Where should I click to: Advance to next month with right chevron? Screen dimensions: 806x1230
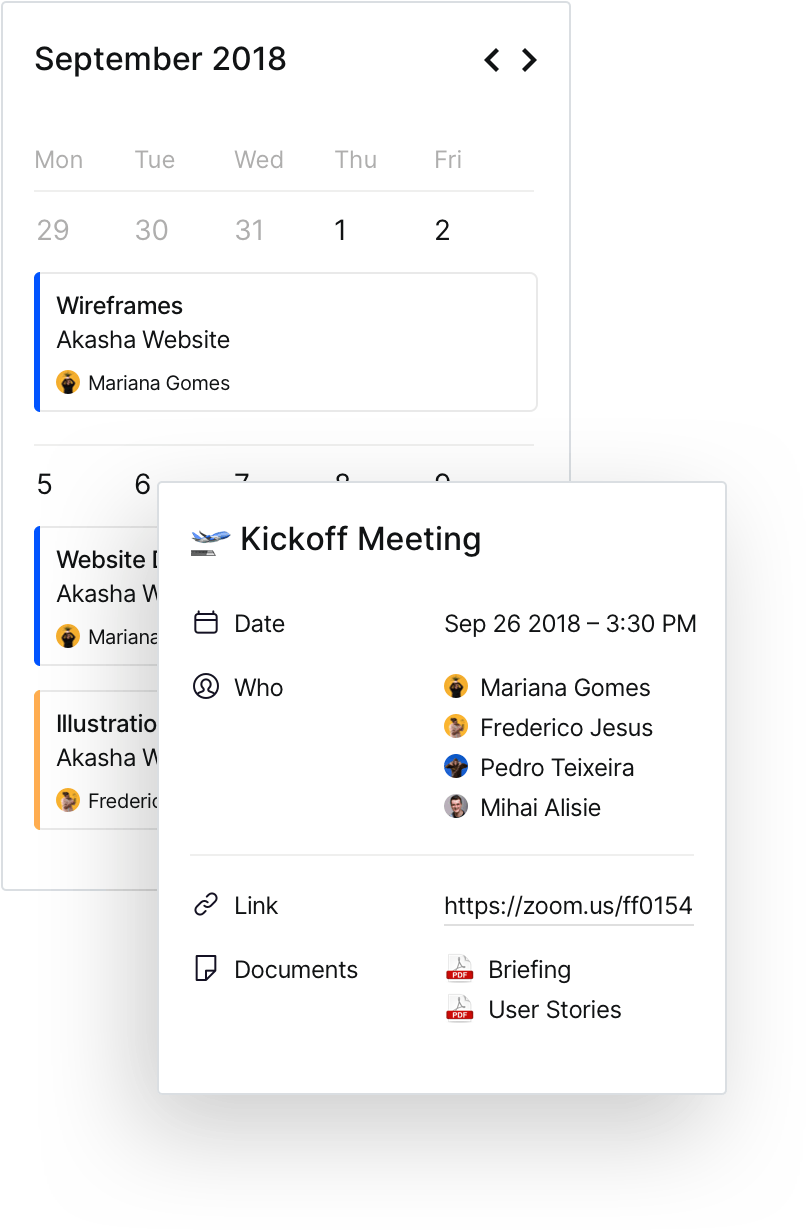[529, 60]
